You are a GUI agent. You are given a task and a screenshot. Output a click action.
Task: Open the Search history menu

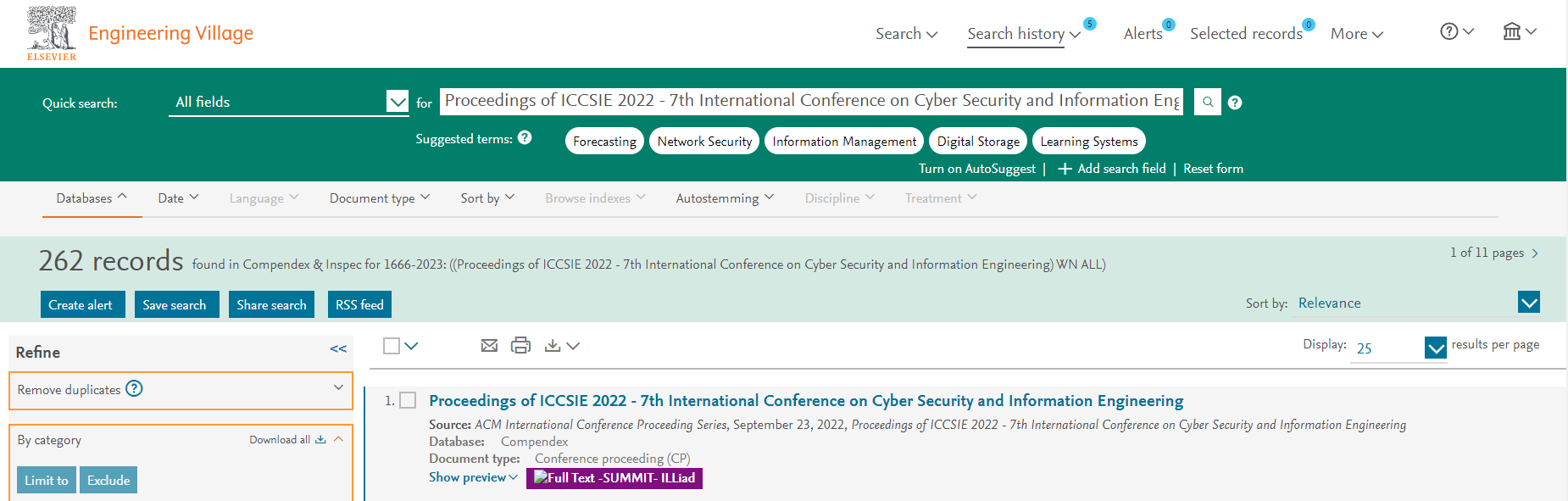click(1023, 34)
